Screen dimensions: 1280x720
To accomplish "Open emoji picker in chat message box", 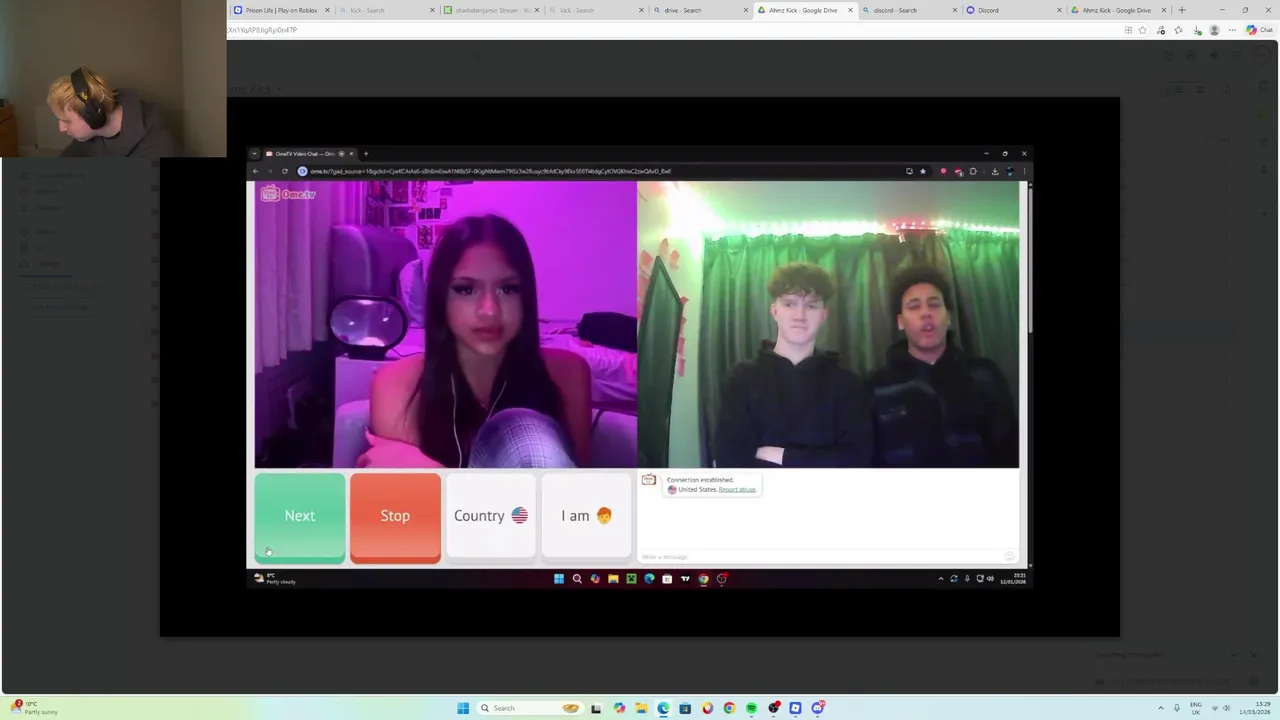I will (1009, 557).
